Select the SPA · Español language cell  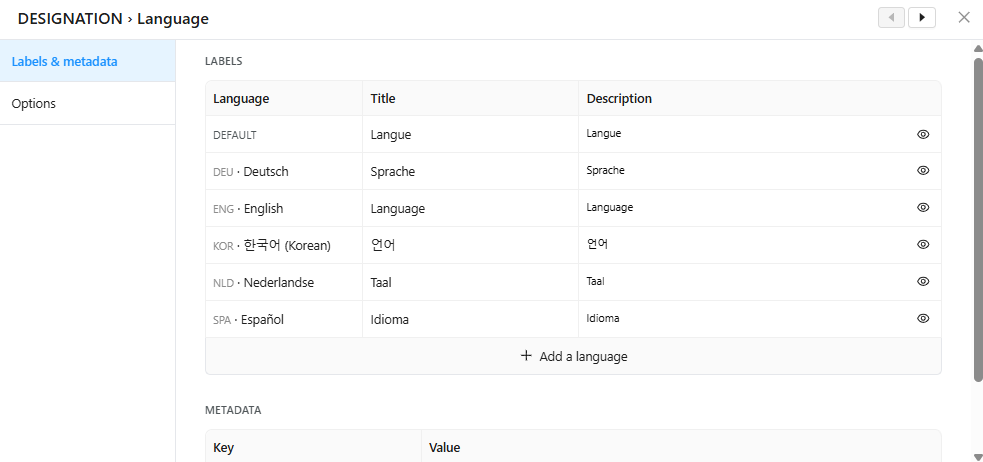(x=284, y=319)
